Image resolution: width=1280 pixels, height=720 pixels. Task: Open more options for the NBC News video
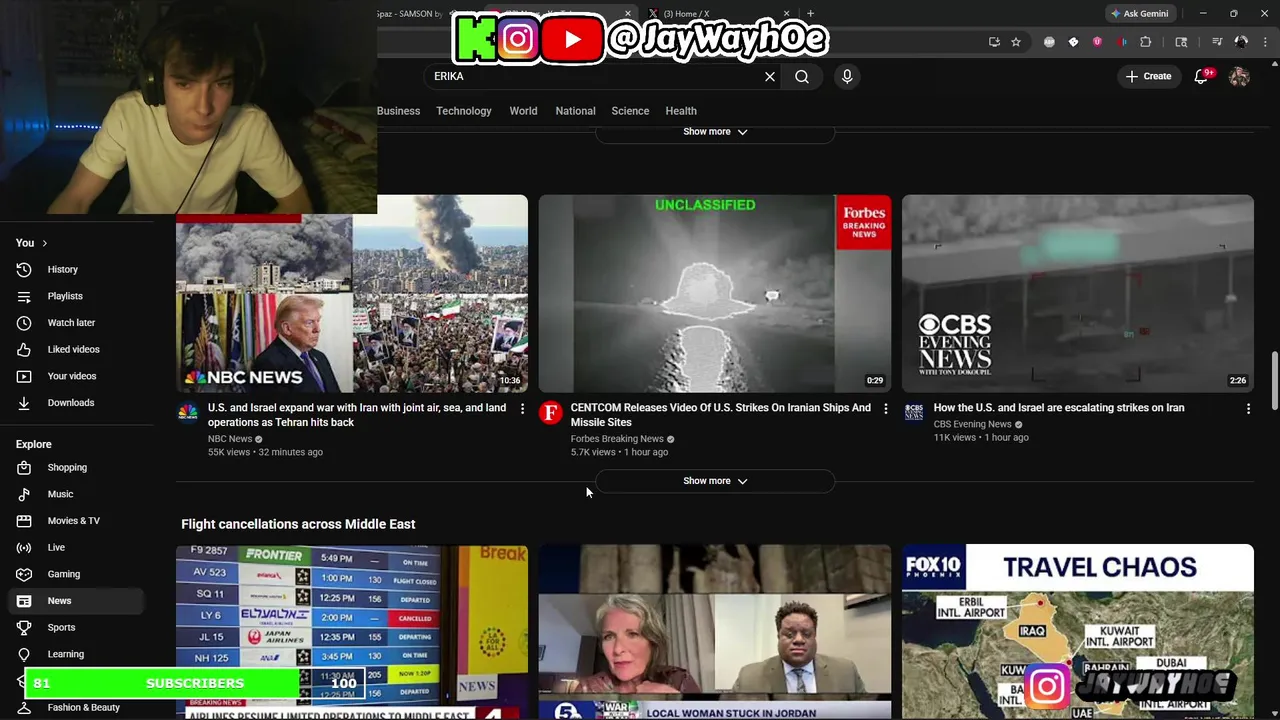pos(522,409)
